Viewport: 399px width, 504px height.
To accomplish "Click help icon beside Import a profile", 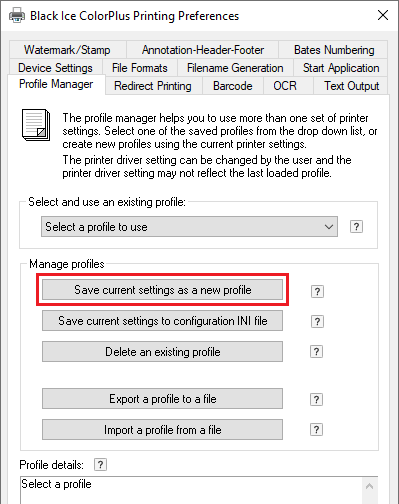I will coord(316,430).
